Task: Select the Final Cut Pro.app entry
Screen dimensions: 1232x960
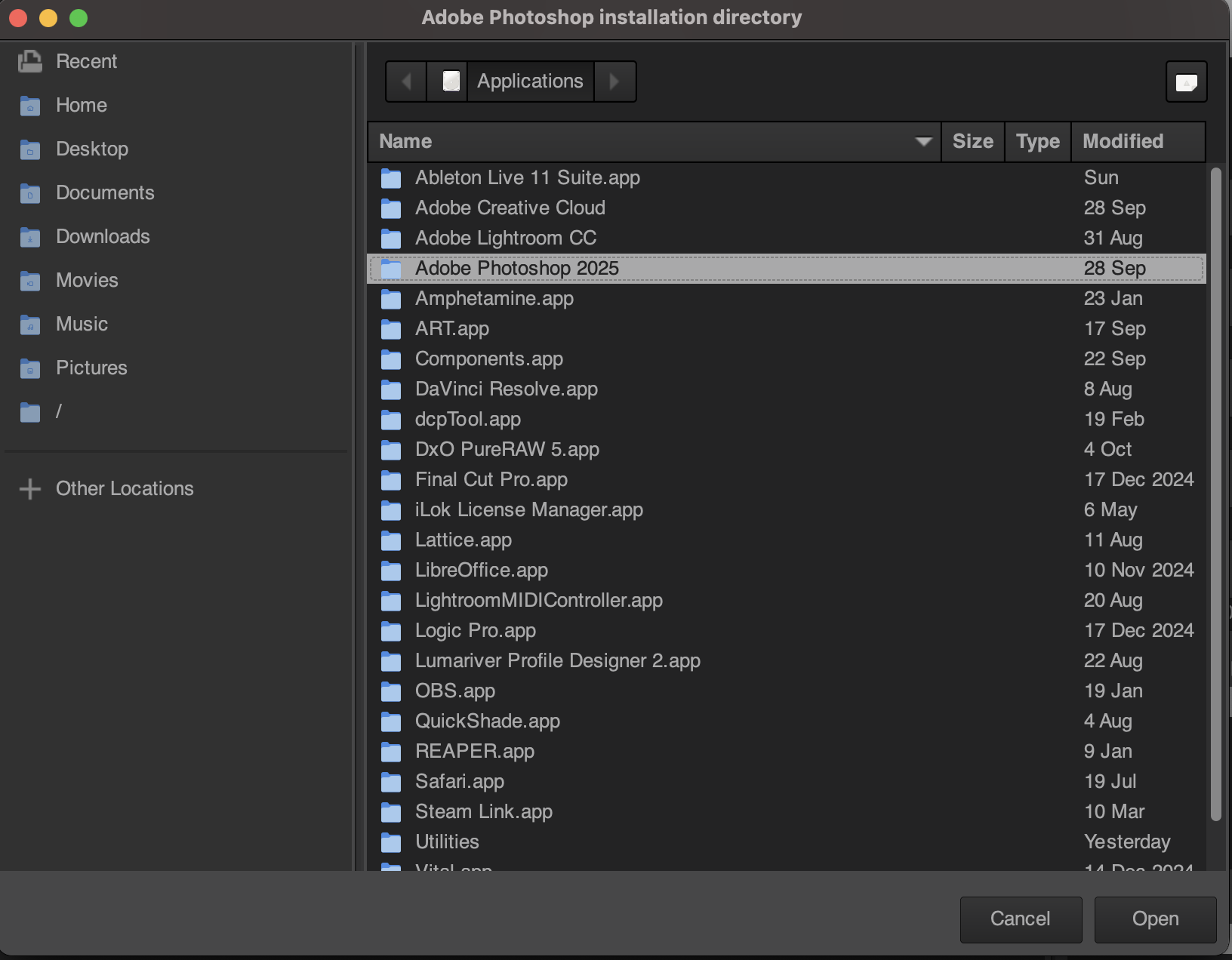Action: (491, 480)
